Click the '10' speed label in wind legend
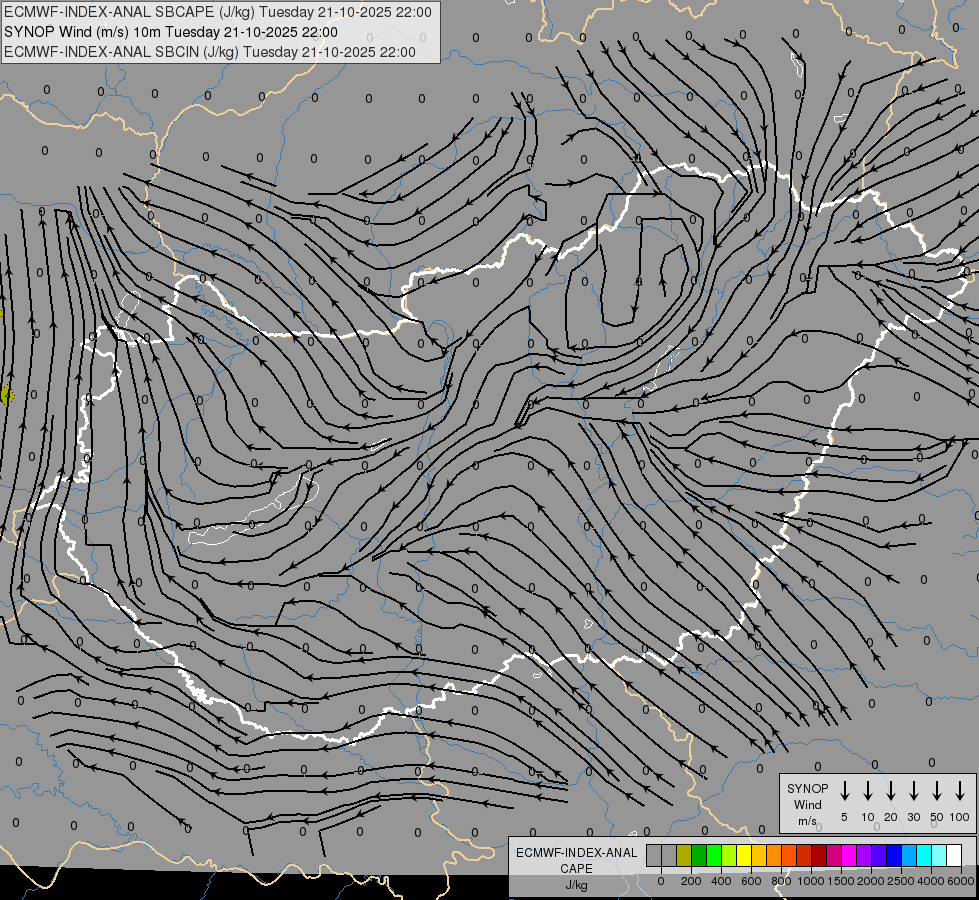Image resolution: width=979 pixels, height=900 pixels. point(867,817)
